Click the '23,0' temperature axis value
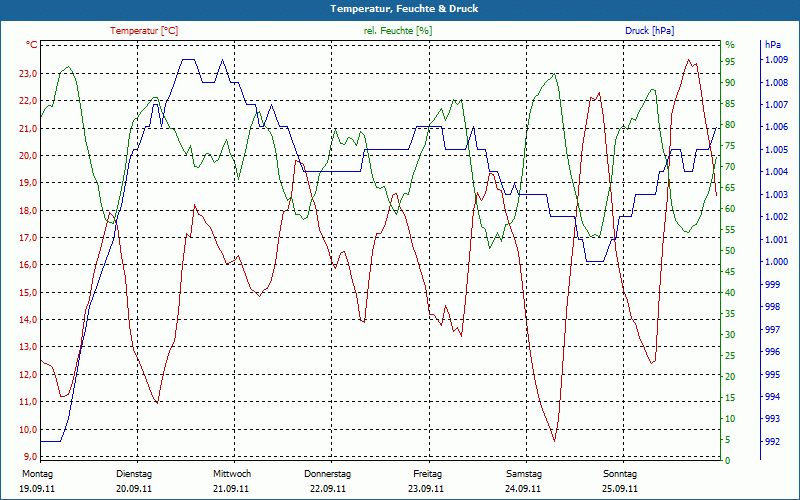800x500 pixels. (28, 73)
